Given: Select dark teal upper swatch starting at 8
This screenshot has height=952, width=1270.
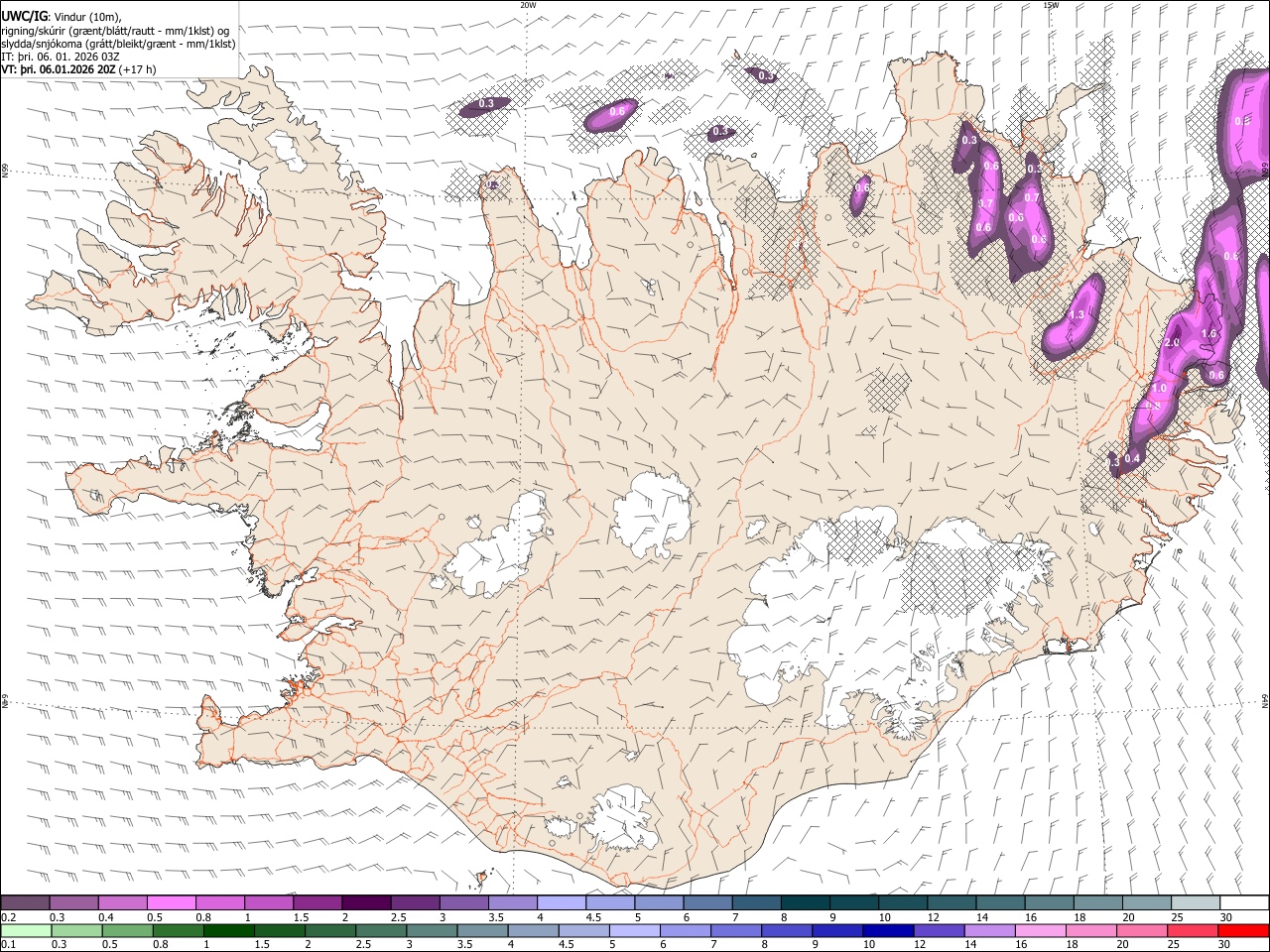Looking at the screenshot, I should 804,902.
